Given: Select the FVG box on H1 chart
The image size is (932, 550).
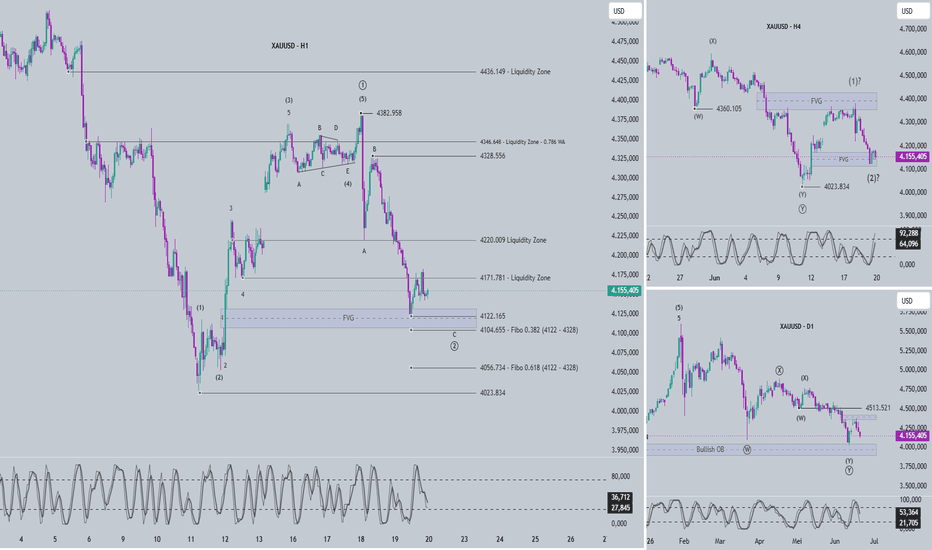Looking at the screenshot, I should (349, 318).
